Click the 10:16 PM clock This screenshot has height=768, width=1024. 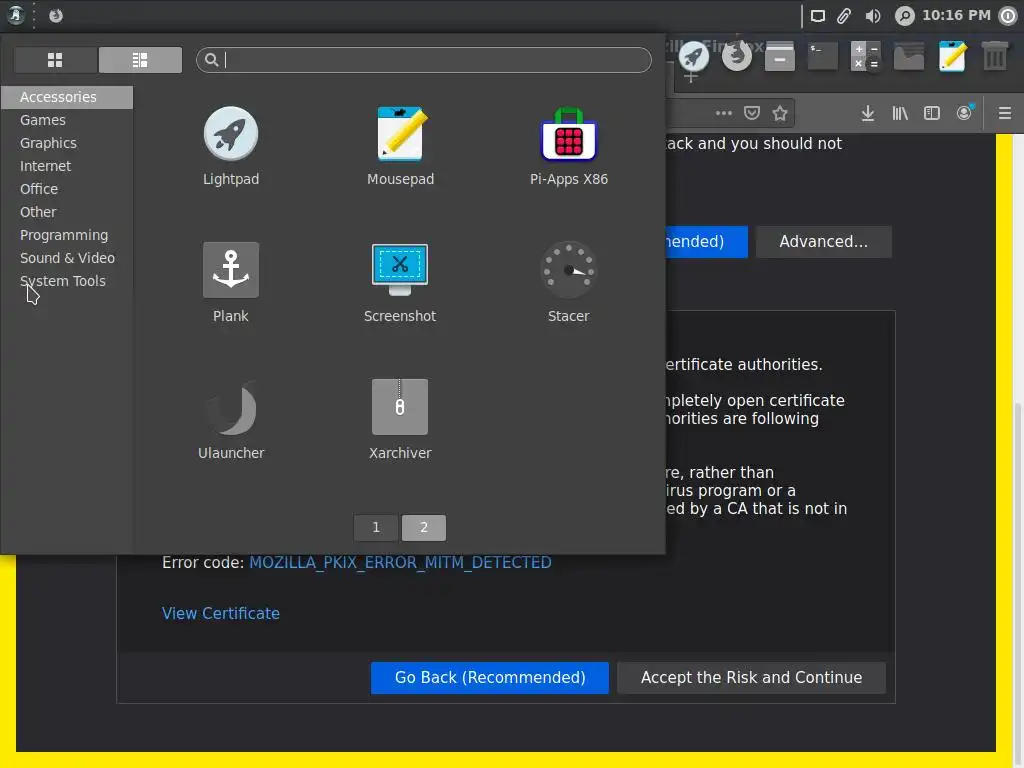956,15
